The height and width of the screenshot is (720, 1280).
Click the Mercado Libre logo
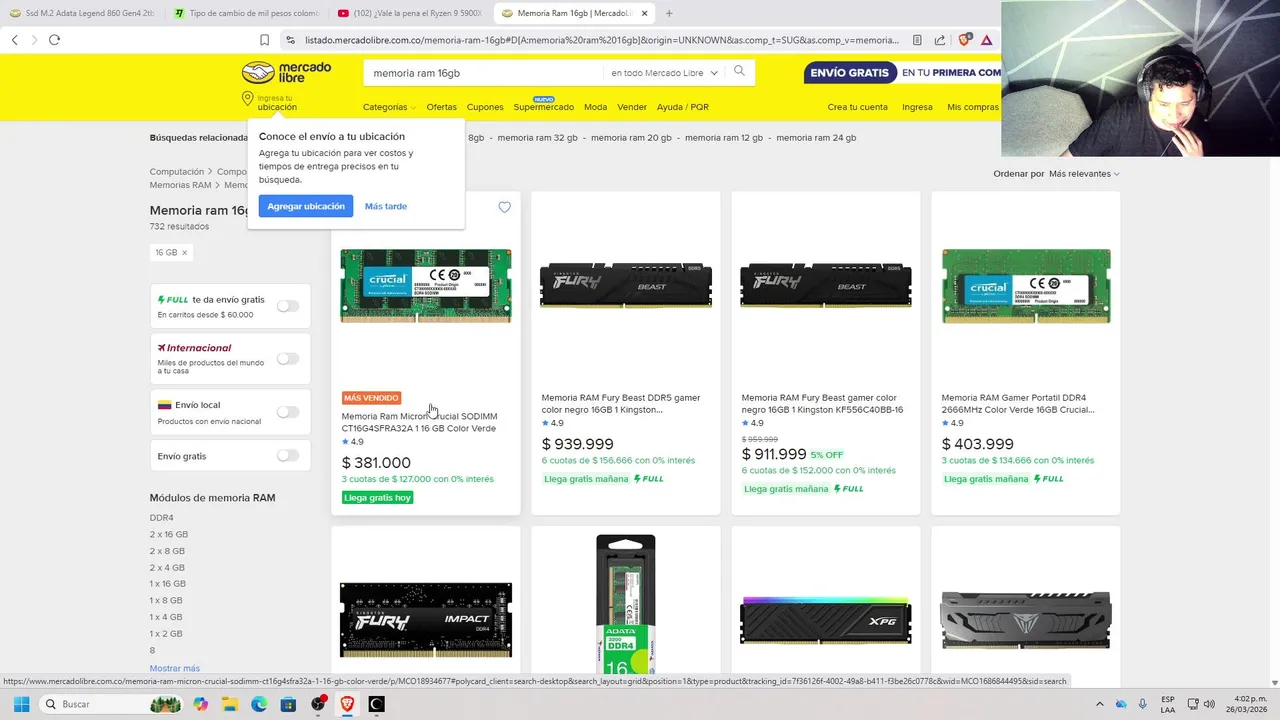(287, 72)
